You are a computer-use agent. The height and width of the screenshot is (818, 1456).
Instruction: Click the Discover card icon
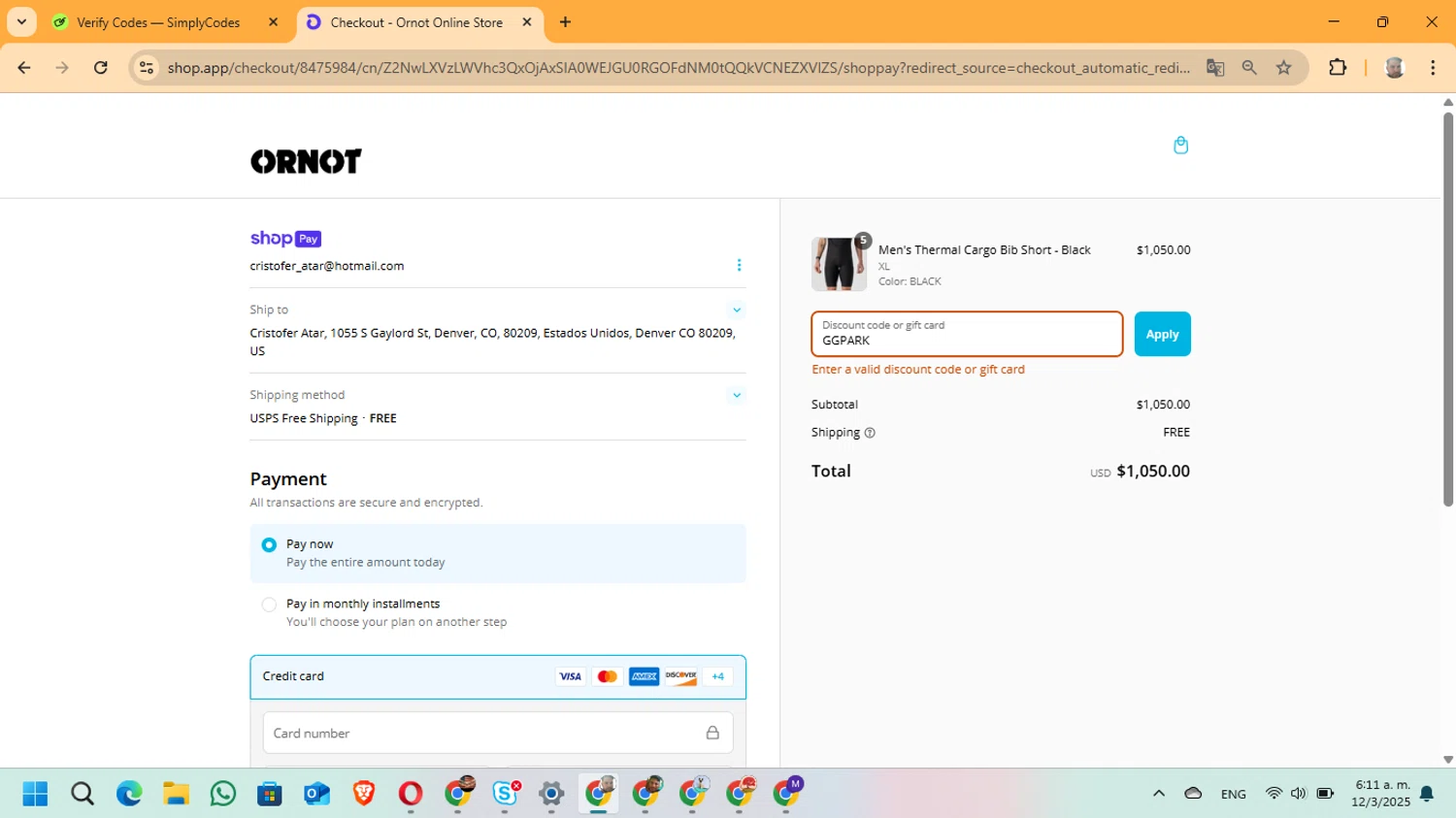point(680,676)
